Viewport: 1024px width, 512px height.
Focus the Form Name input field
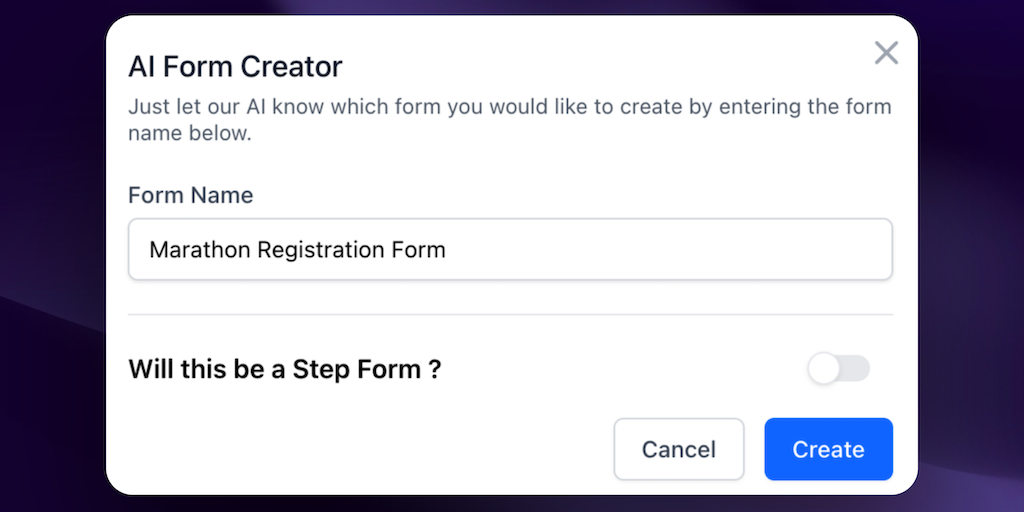[510, 249]
